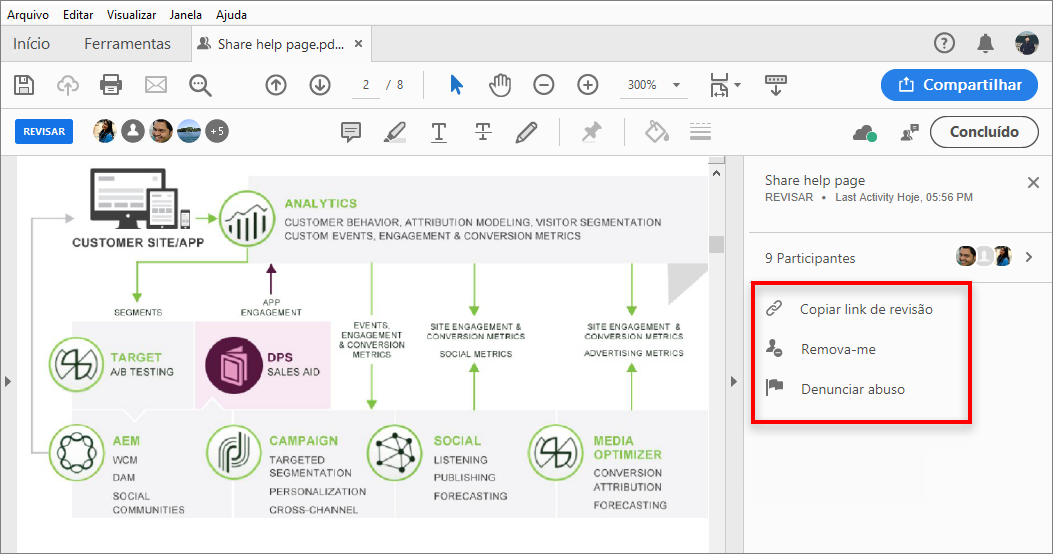
Task: Click the gray placeholder reviewer avatar
Action: click(x=133, y=131)
